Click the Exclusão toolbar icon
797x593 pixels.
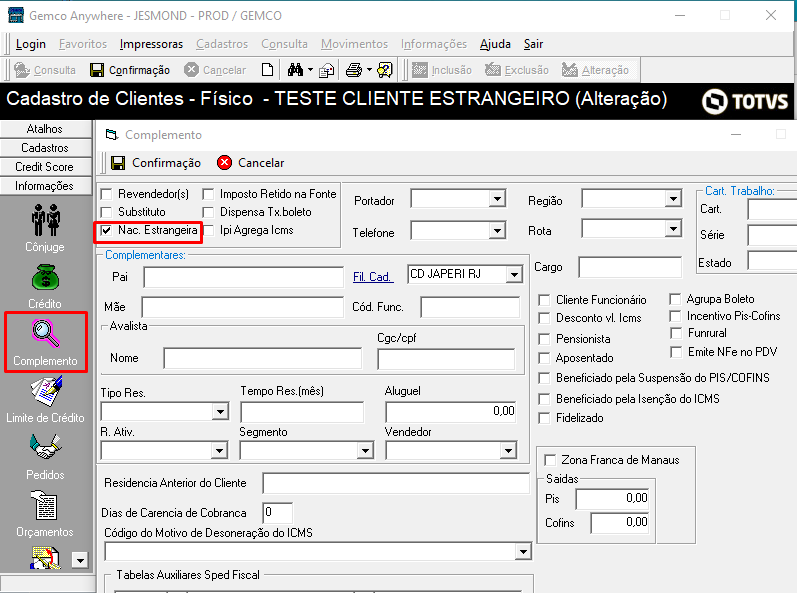(x=493, y=70)
